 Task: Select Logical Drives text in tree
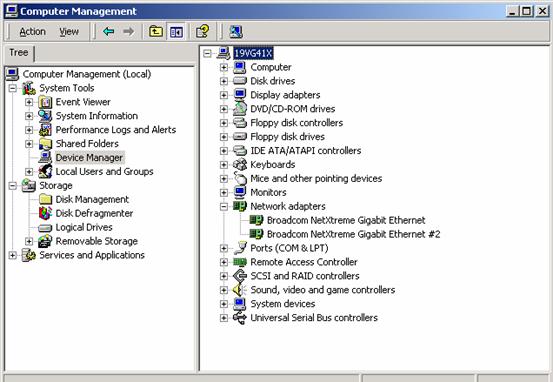tap(84, 228)
